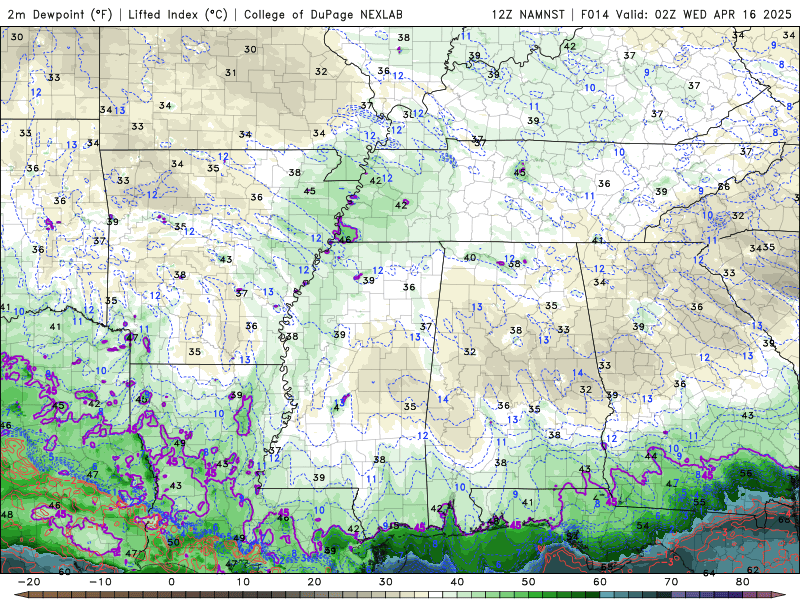The height and width of the screenshot is (600, 800).
Task: Click the "2m Dewpoint (°F)" title text
Action: (x=60, y=14)
